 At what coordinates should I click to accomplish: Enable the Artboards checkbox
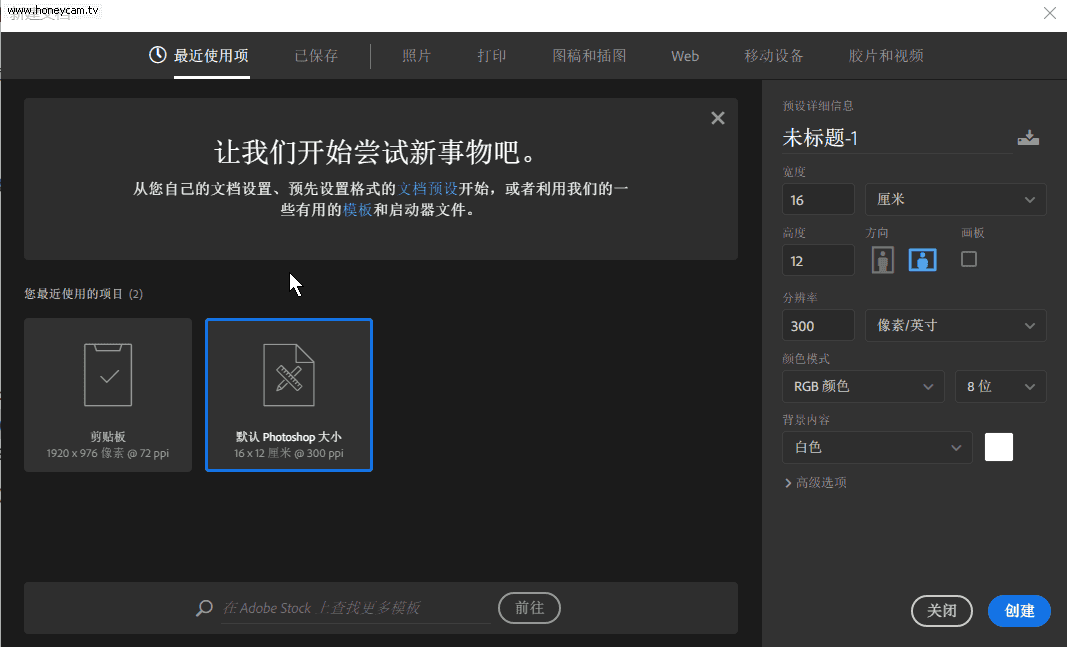(x=968, y=259)
